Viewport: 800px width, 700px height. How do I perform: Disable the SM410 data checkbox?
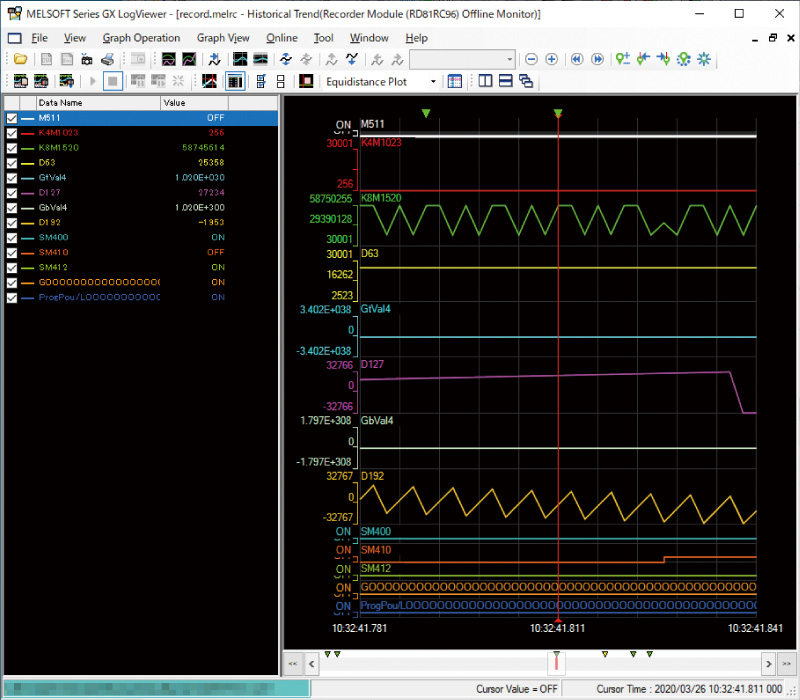[x=12, y=253]
